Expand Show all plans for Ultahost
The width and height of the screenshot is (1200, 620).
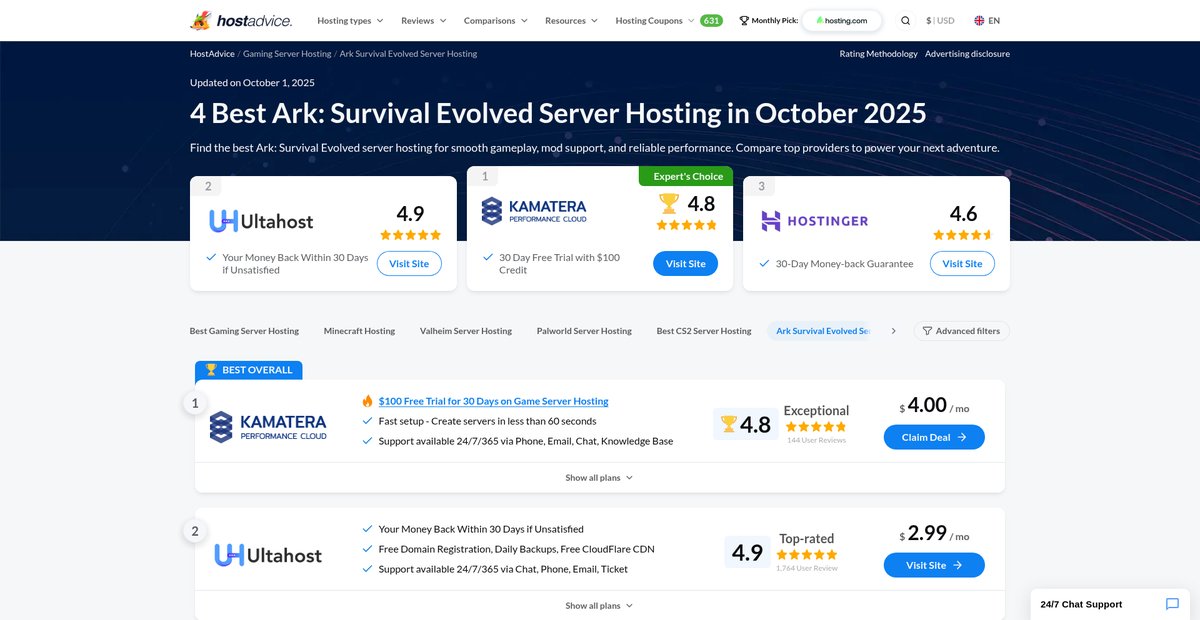click(599, 606)
